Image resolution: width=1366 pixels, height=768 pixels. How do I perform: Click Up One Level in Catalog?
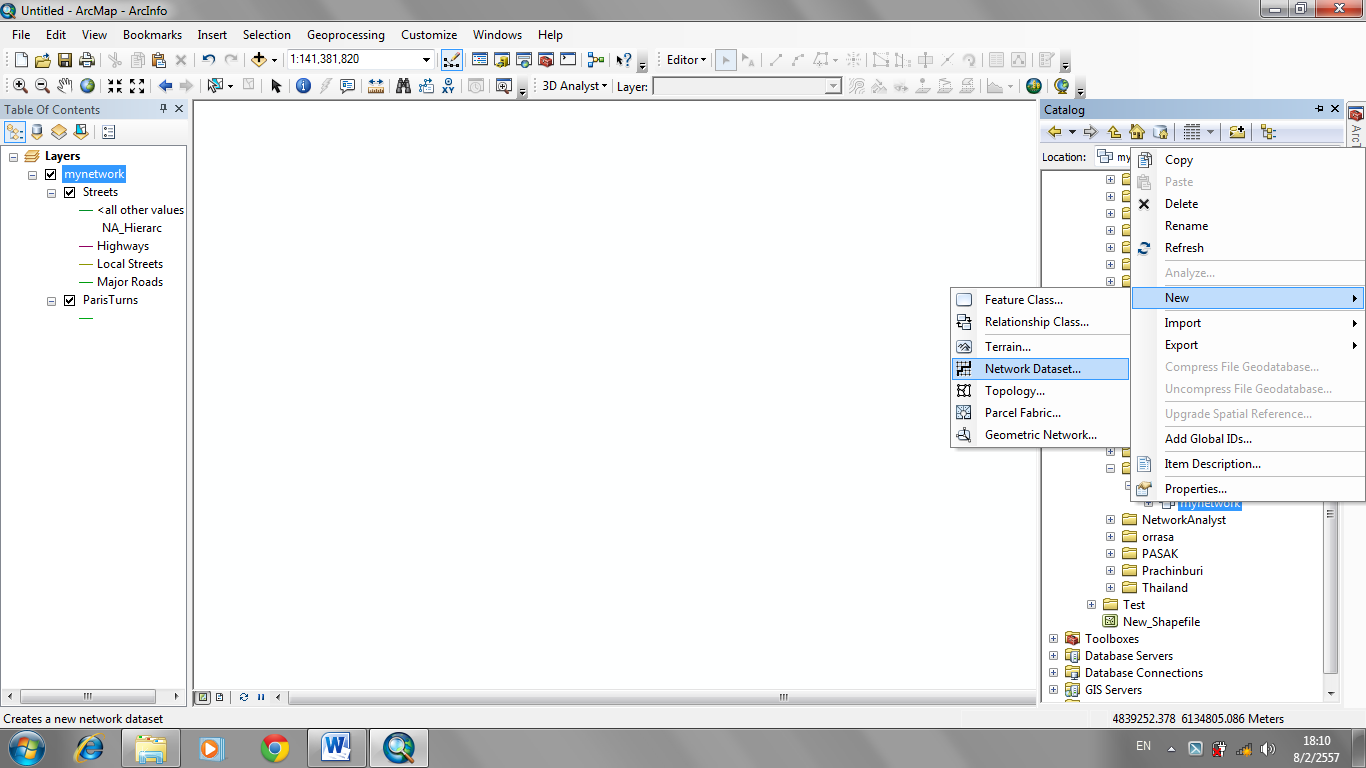1114,132
